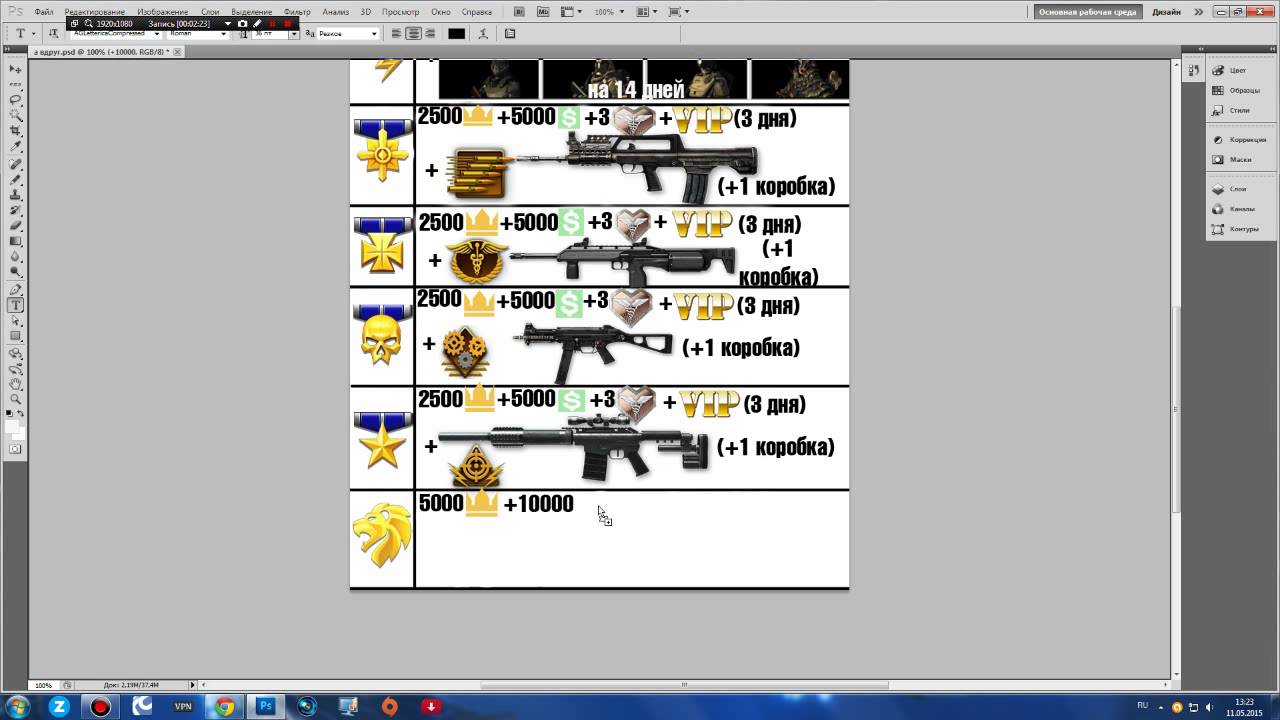Screen dimensions: 1280x720
Task: Open the Character and Paragraph panels
Action: (510, 33)
